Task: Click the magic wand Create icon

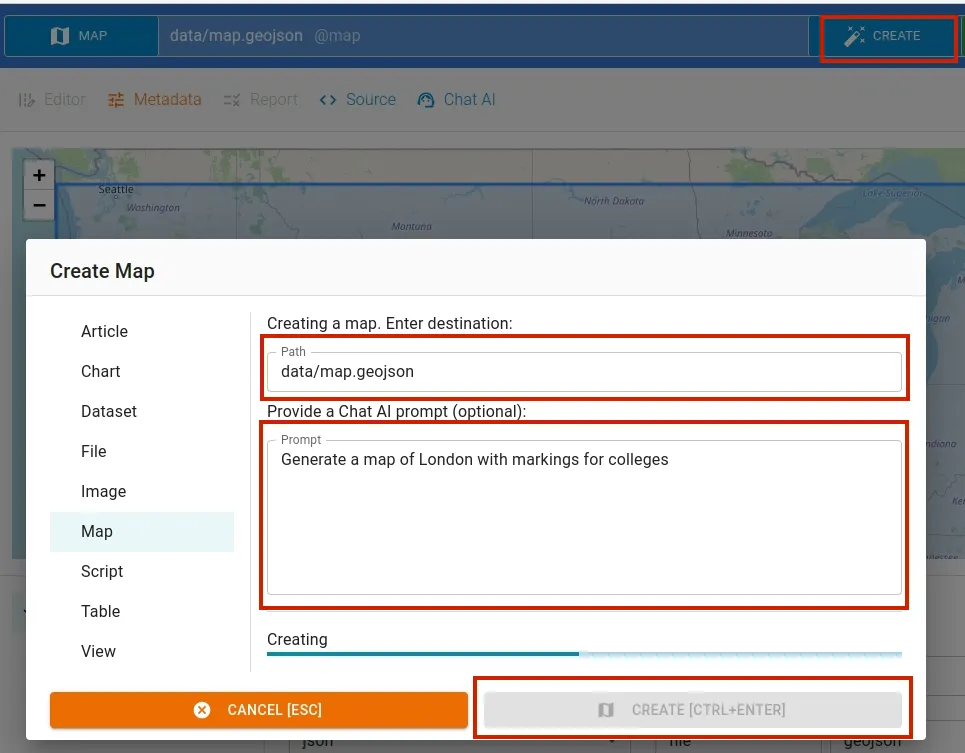Action: click(854, 36)
